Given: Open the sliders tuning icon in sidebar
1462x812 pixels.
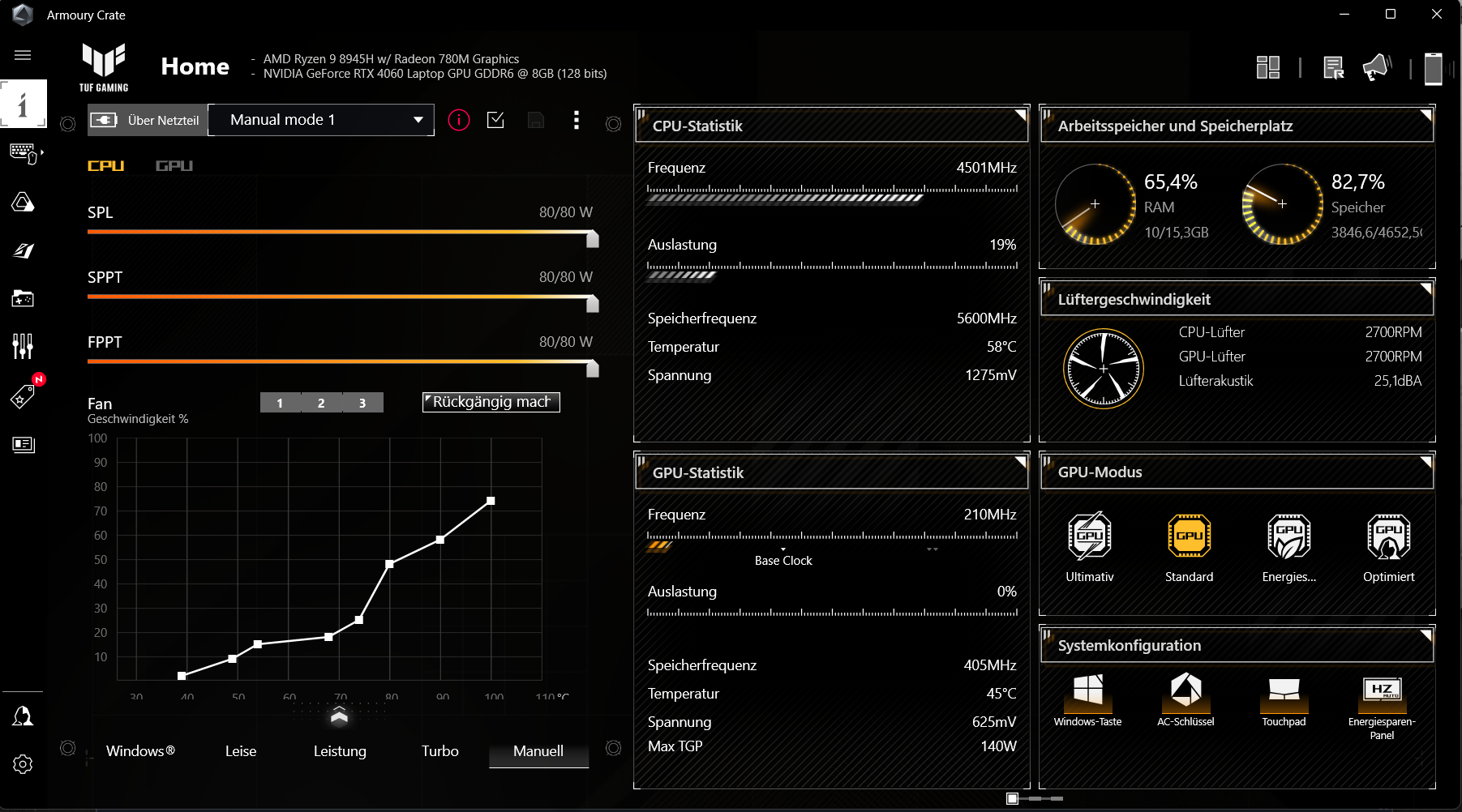Looking at the screenshot, I should click(x=23, y=347).
